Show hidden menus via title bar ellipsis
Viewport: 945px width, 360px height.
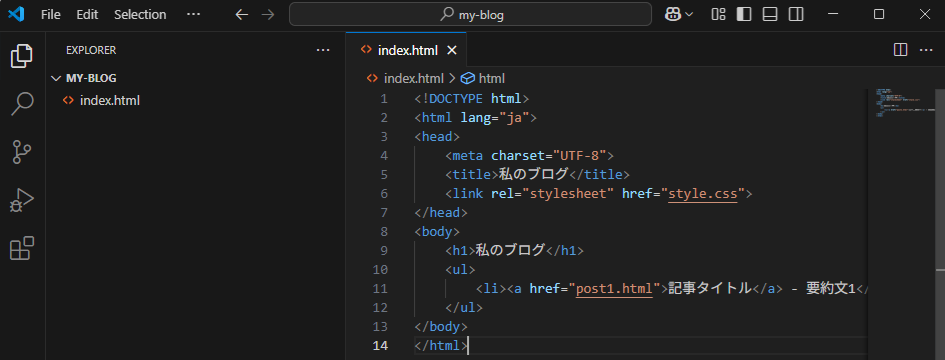[x=193, y=14]
